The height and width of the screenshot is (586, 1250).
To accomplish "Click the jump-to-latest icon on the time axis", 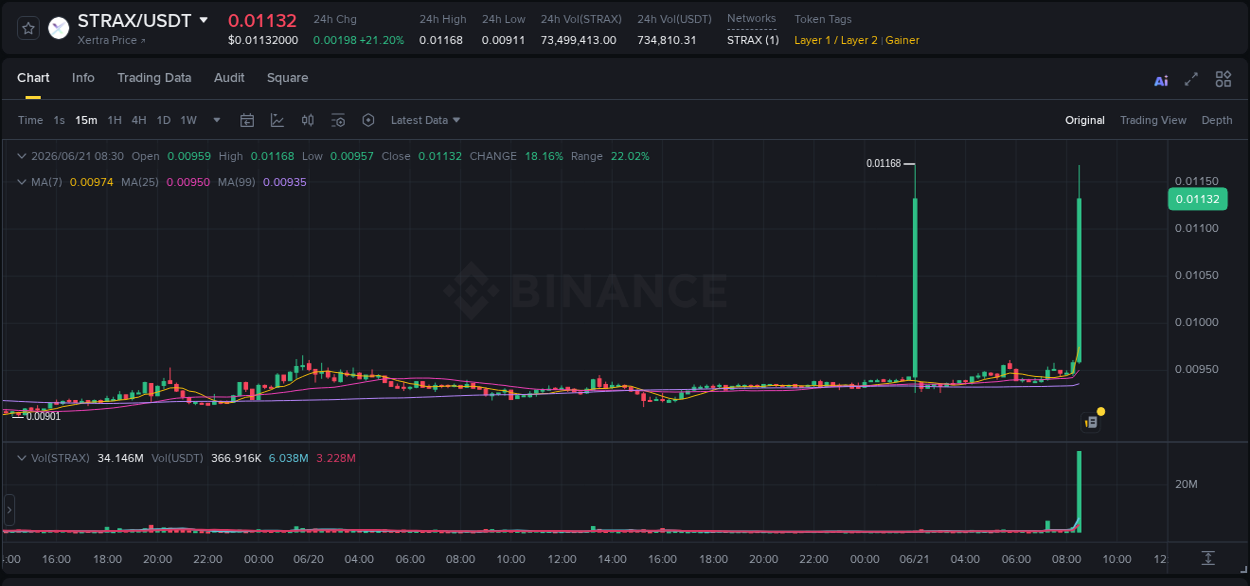I will 1208,558.
